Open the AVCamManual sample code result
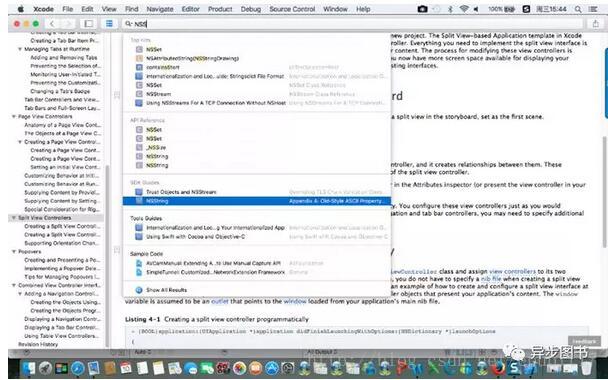 pos(256,263)
